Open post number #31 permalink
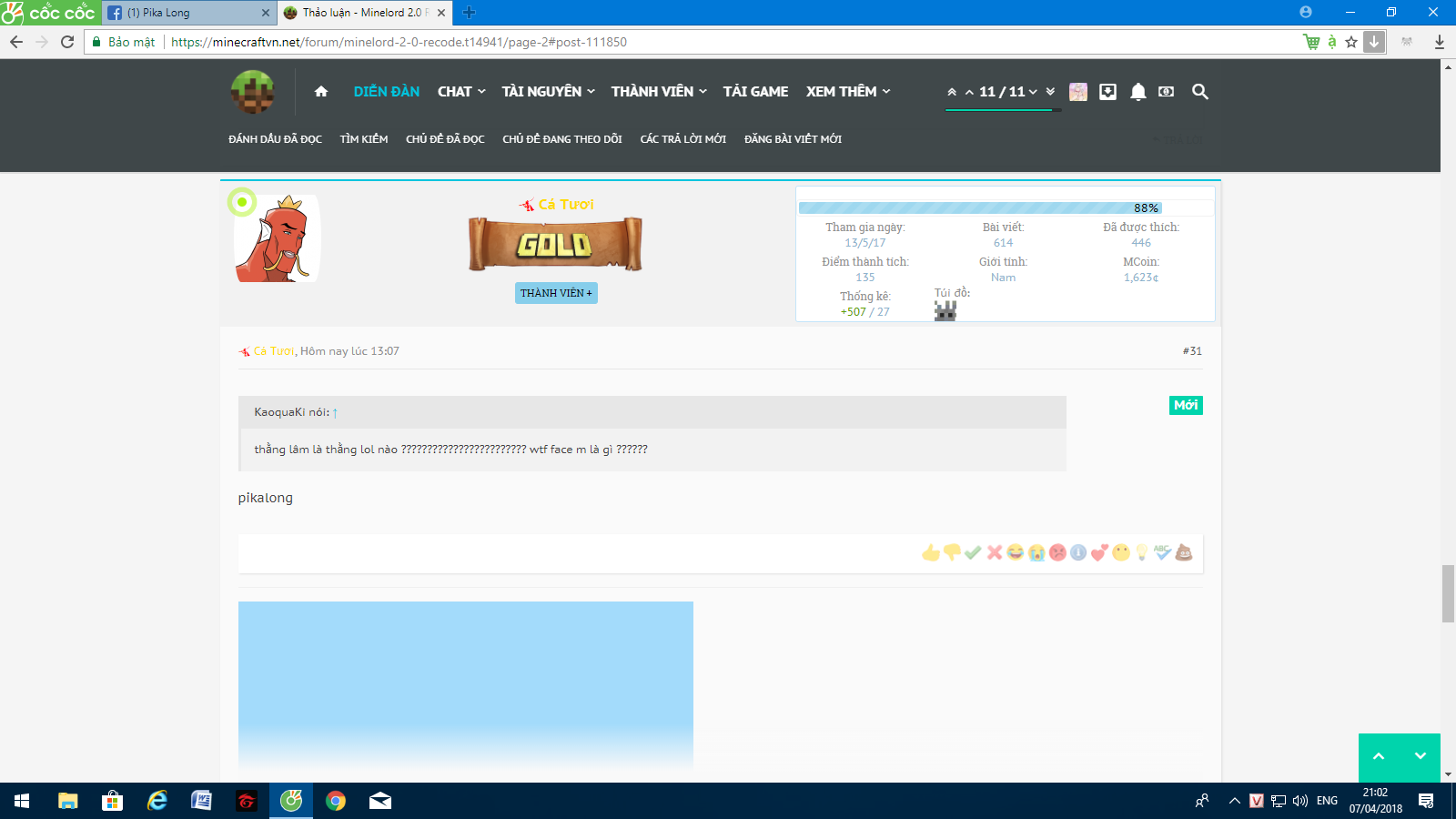Viewport: 1456px width, 819px height. pyautogui.click(x=1192, y=351)
